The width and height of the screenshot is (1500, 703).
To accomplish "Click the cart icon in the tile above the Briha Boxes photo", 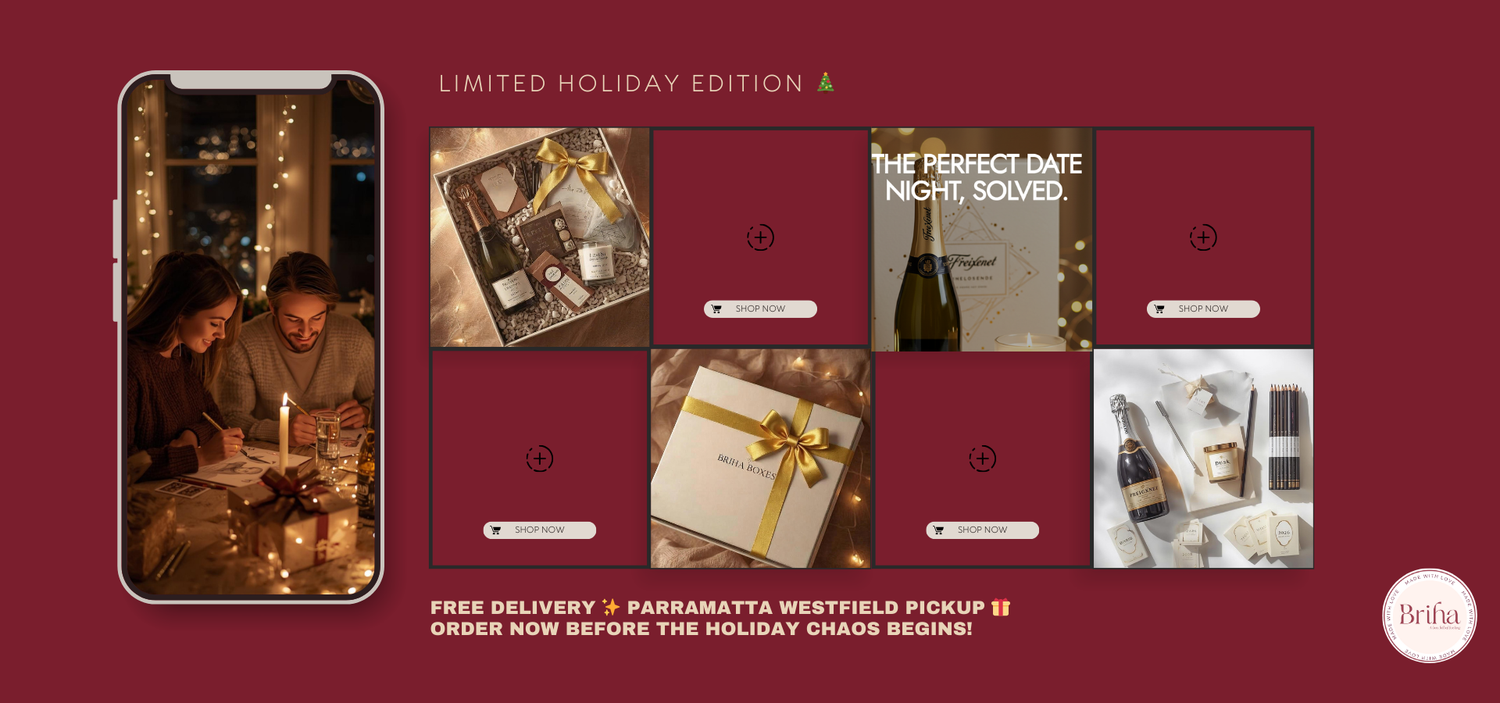I will pyautogui.click(x=717, y=309).
